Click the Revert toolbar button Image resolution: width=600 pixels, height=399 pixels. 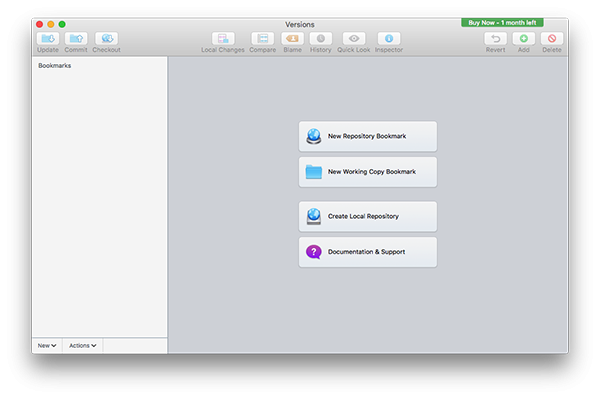pyautogui.click(x=496, y=39)
